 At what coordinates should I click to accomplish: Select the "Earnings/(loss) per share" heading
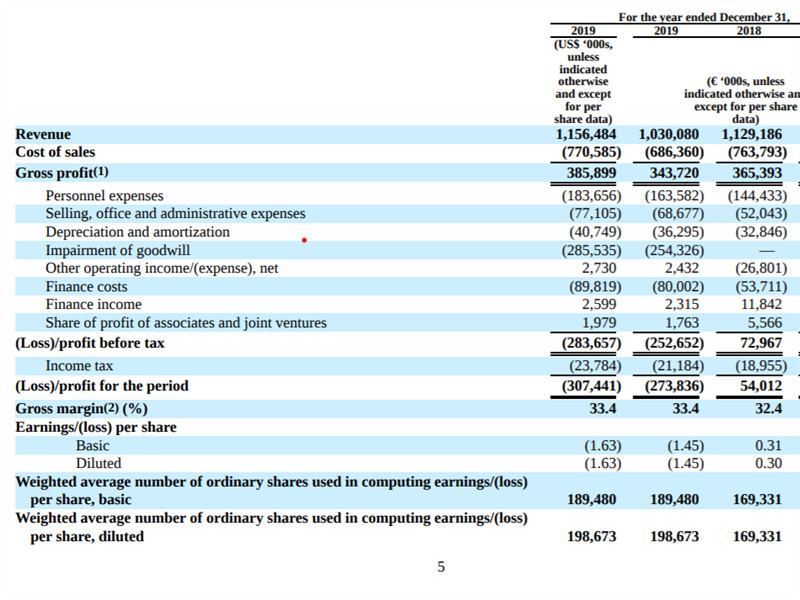coord(96,427)
